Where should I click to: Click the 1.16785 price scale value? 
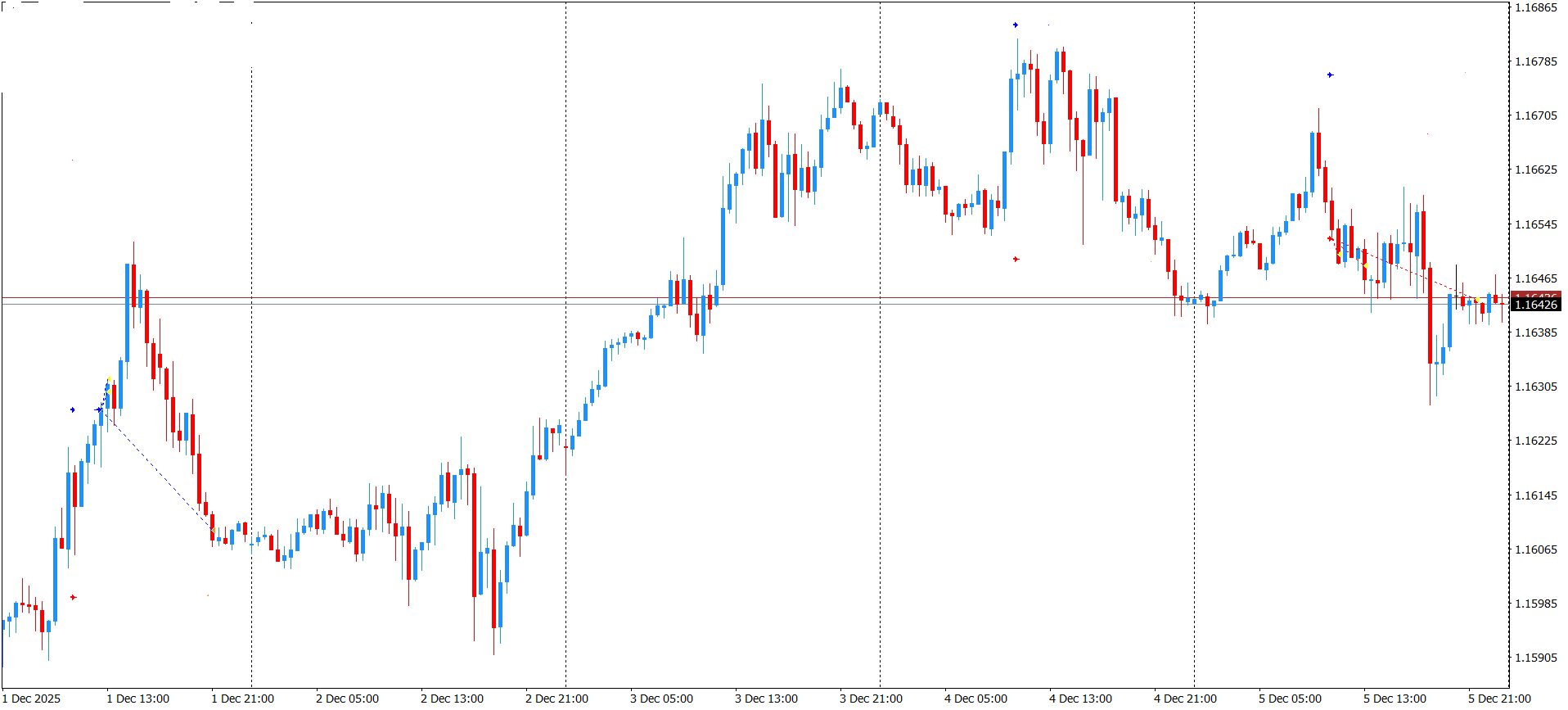point(1536,61)
